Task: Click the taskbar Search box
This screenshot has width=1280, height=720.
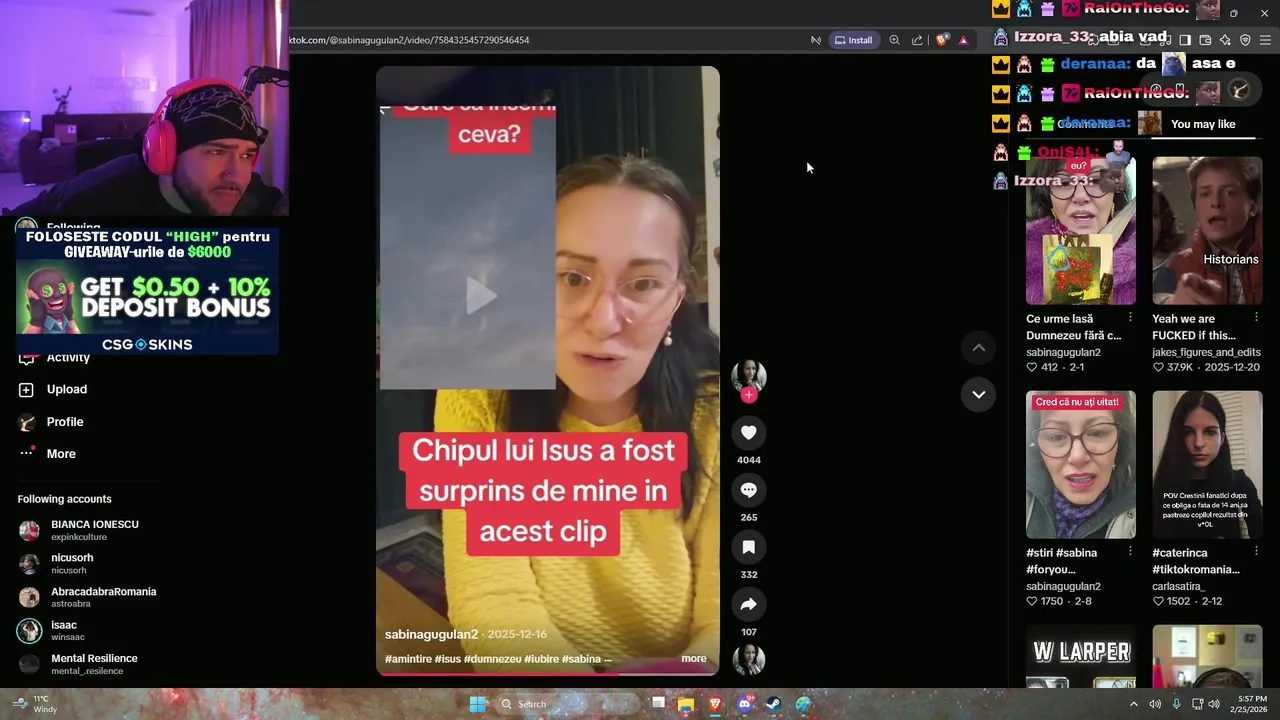Action: (565, 704)
